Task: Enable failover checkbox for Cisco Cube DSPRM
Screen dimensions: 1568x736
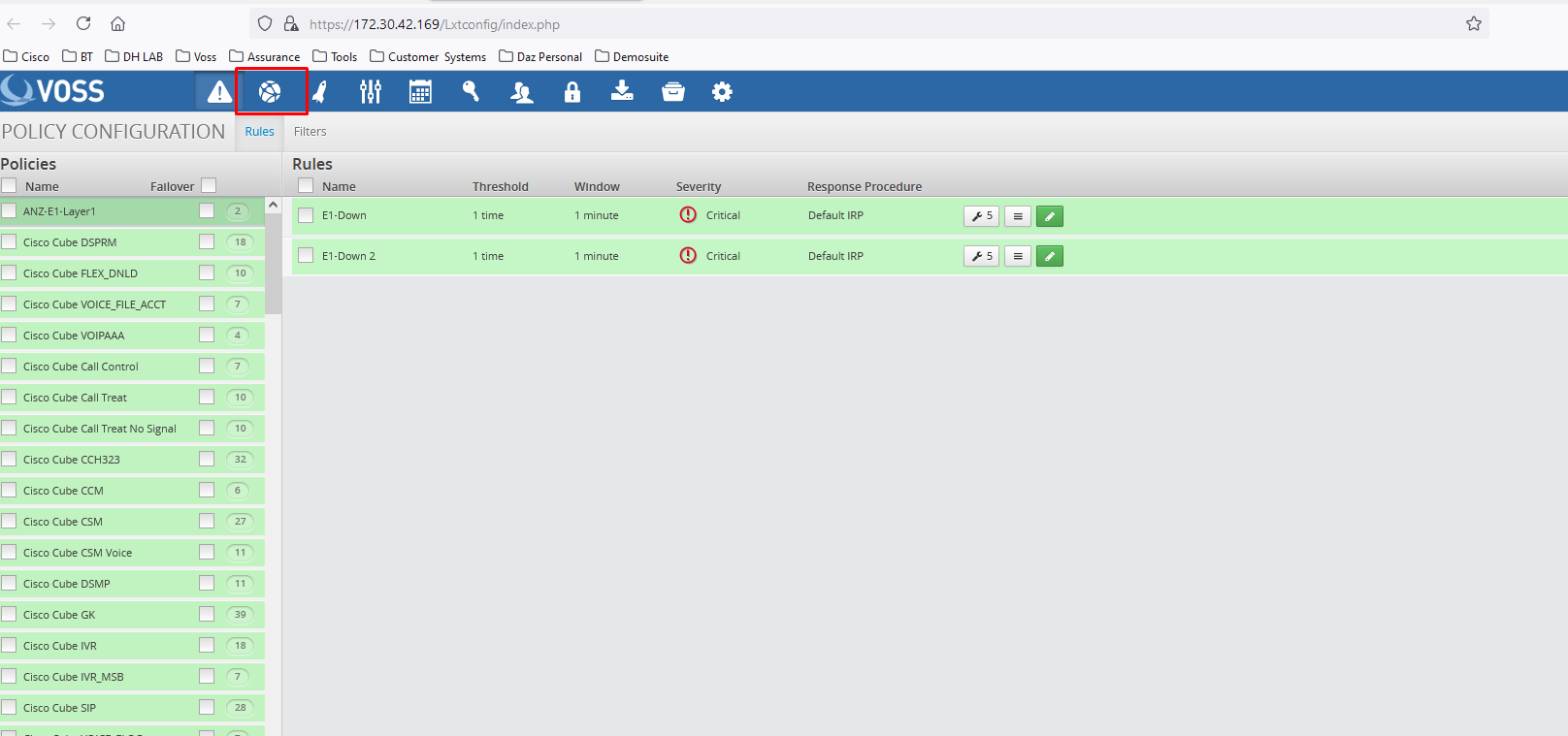Action: [207, 241]
